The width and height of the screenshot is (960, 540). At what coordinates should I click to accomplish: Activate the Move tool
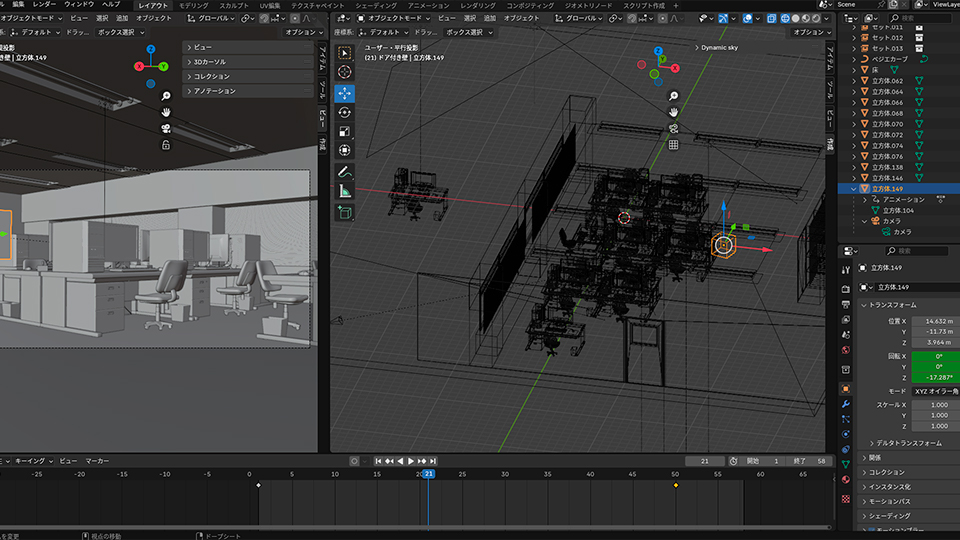coord(345,93)
